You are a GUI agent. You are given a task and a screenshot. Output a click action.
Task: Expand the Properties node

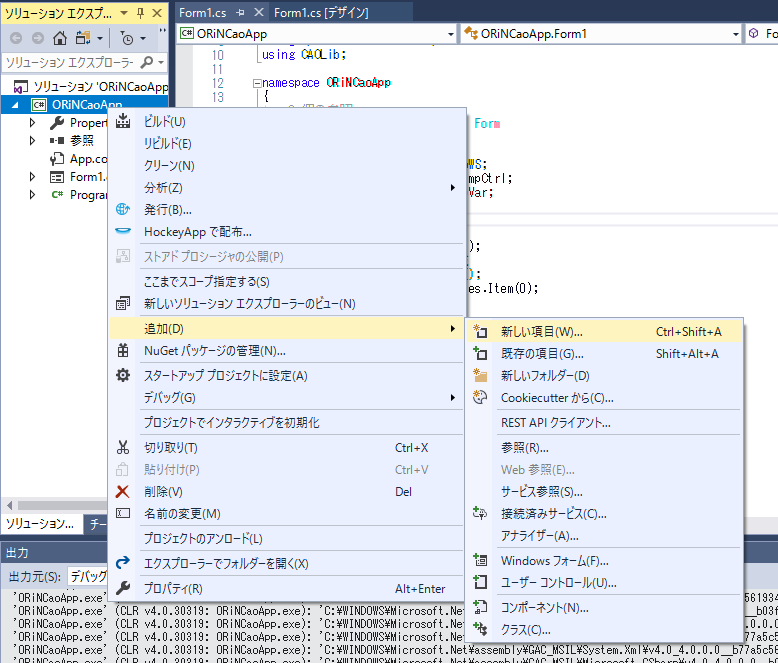[x=32, y=123]
